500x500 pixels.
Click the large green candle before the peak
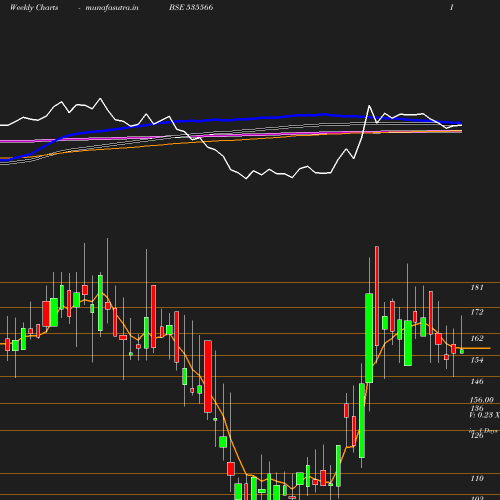tap(369, 338)
